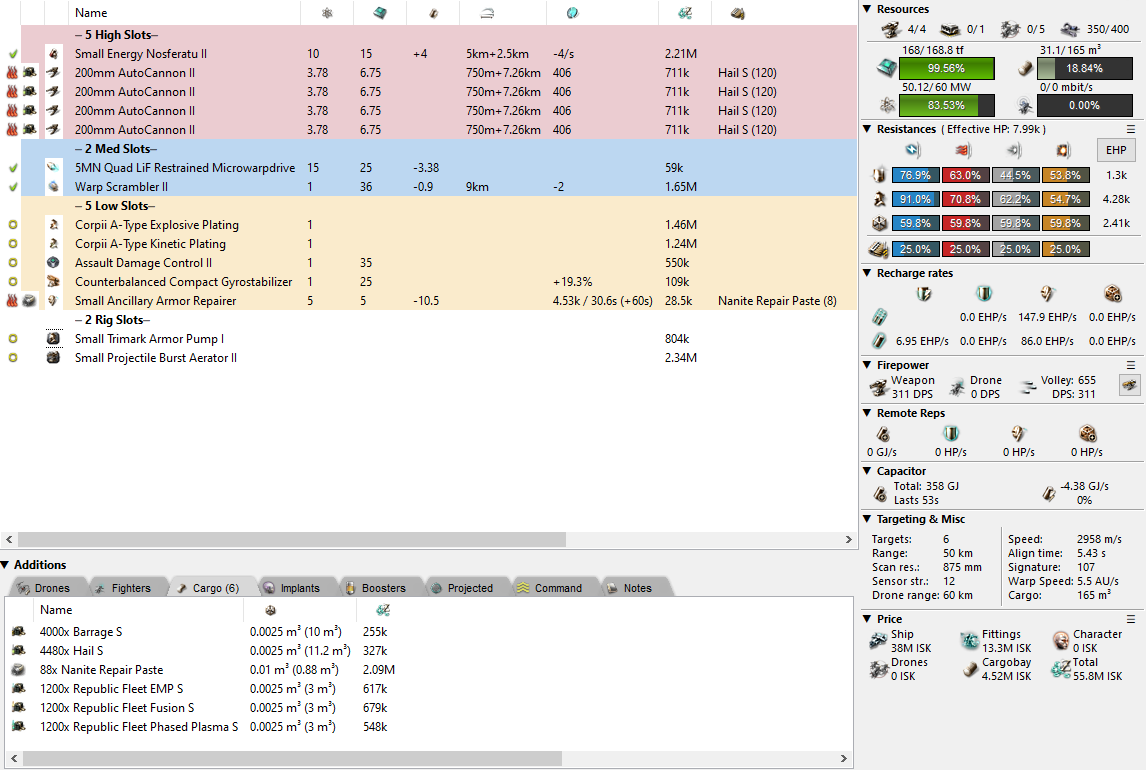Image resolution: width=1146 pixels, height=770 pixels.
Task: Click the powergrid icon beside the 83.53% bar
Action: [x=883, y=105]
